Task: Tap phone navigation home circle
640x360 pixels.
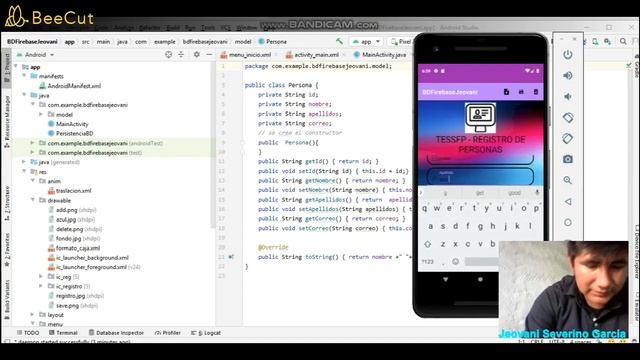Action: point(480,280)
